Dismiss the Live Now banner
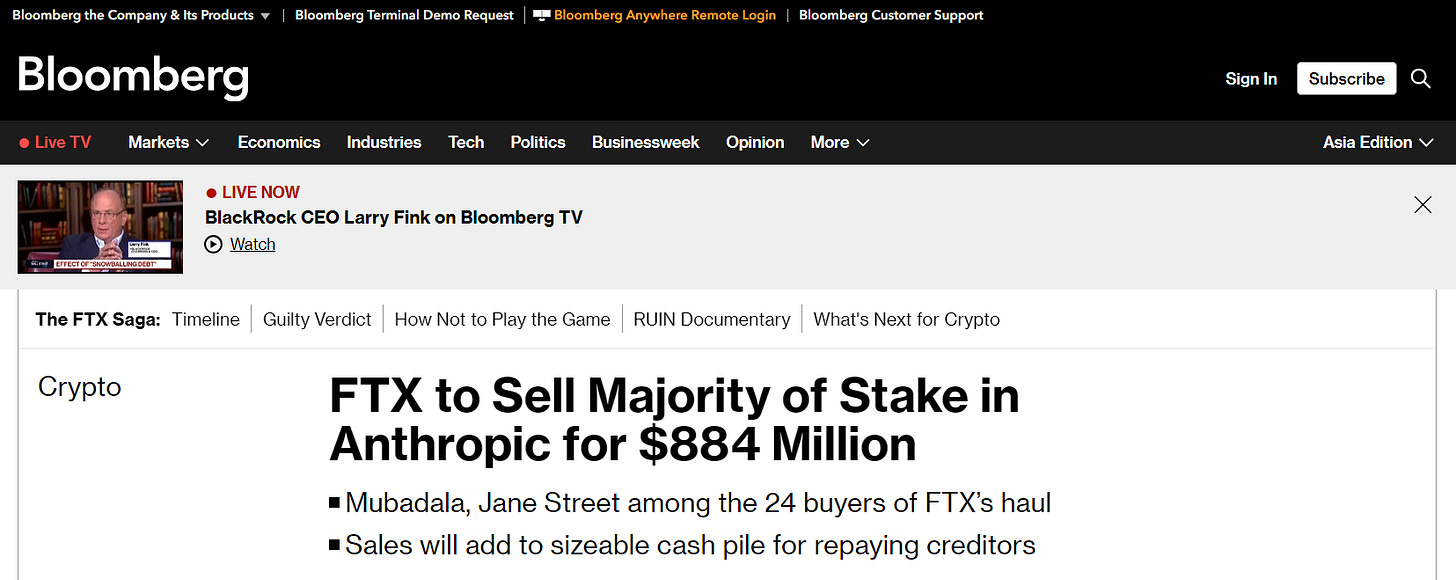Image resolution: width=1456 pixels, height=580 pixels. 1422,205
